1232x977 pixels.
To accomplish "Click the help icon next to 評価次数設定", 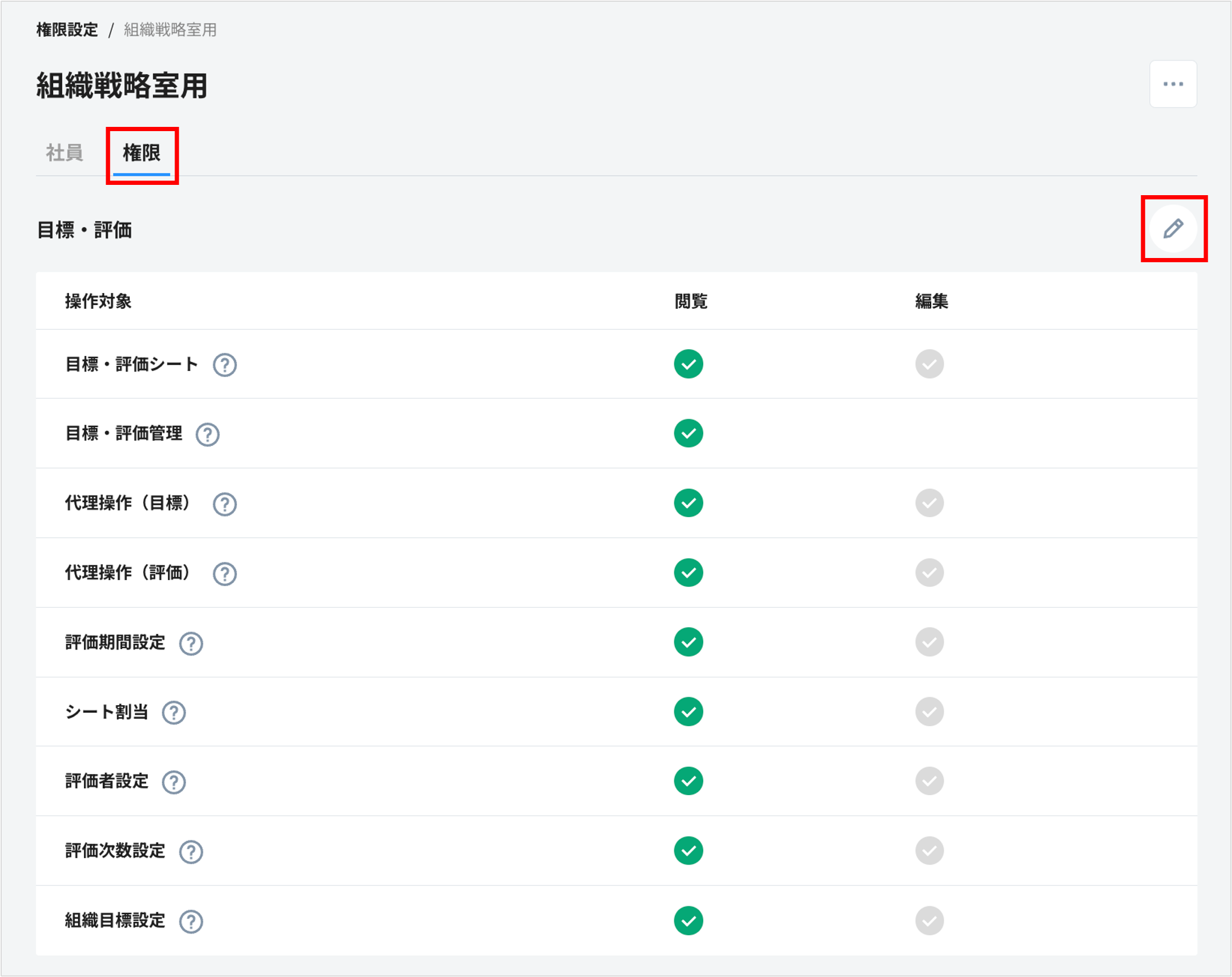I will pyautogui.click(x=191, y=851).
